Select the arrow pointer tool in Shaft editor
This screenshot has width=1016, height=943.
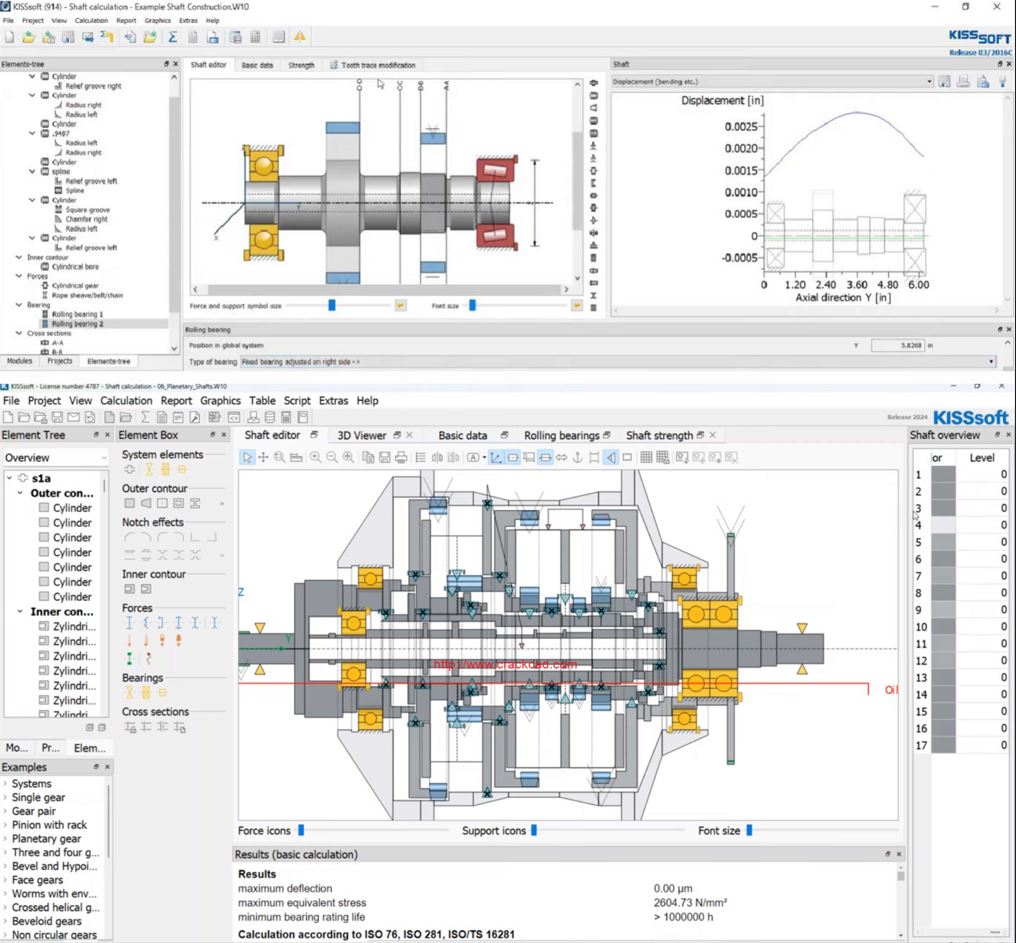click(x=247, y=457)
